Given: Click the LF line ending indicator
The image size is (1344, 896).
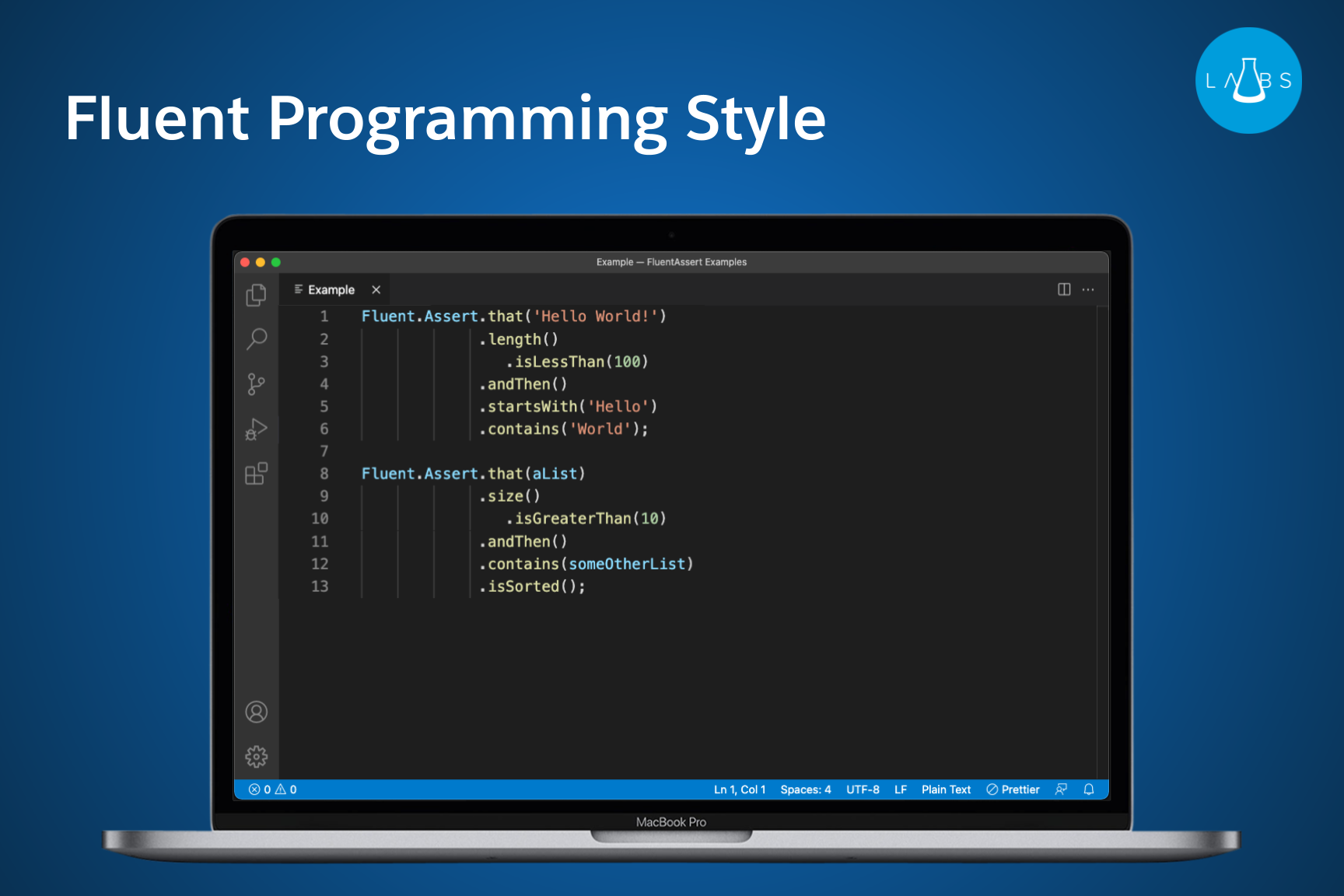Looking at the screenshot, I should point(900,789).
